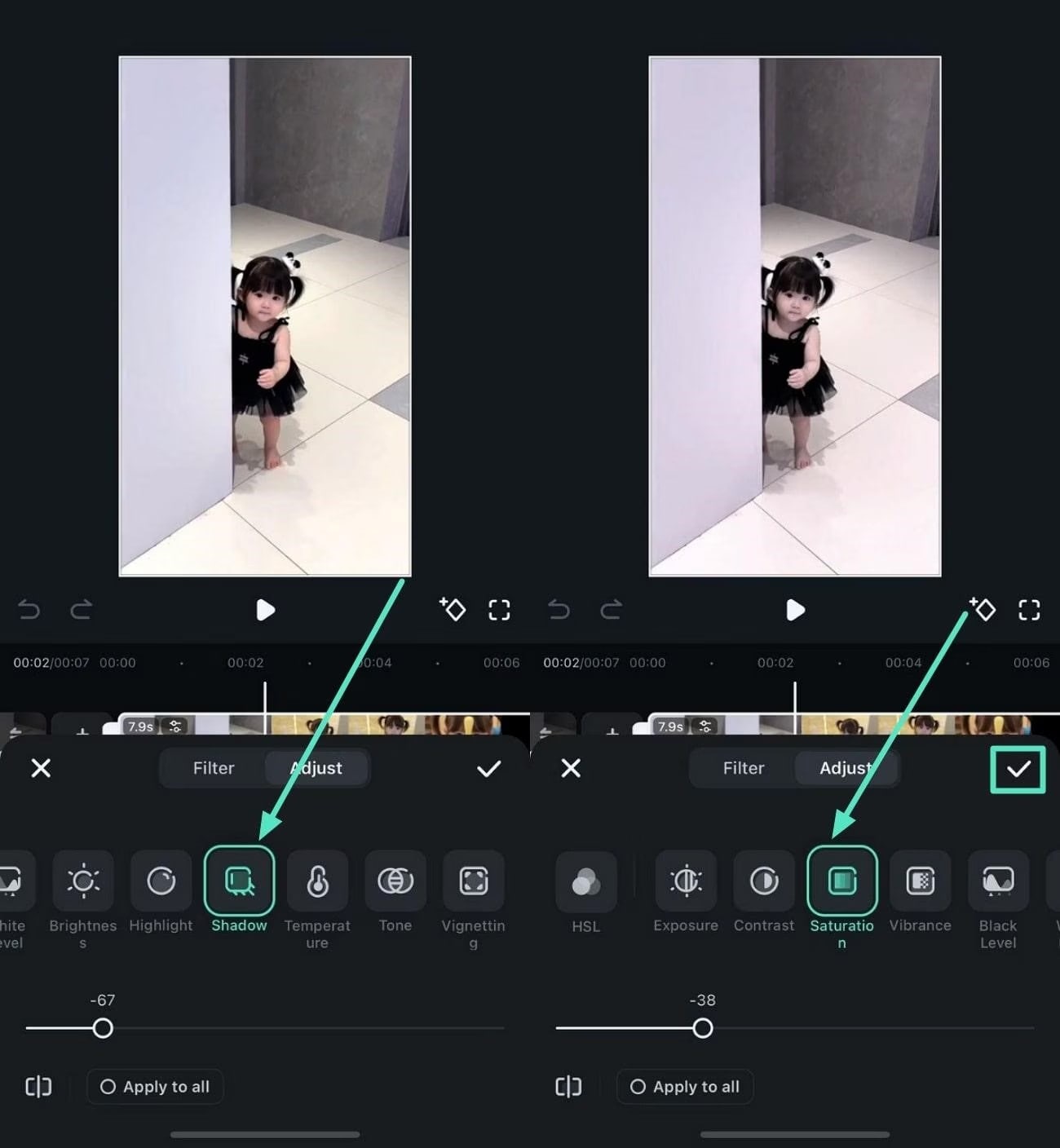Screen dimensions: 1060x1148
Task: Enter fullscreen preview in left editor
Action: 499,610
